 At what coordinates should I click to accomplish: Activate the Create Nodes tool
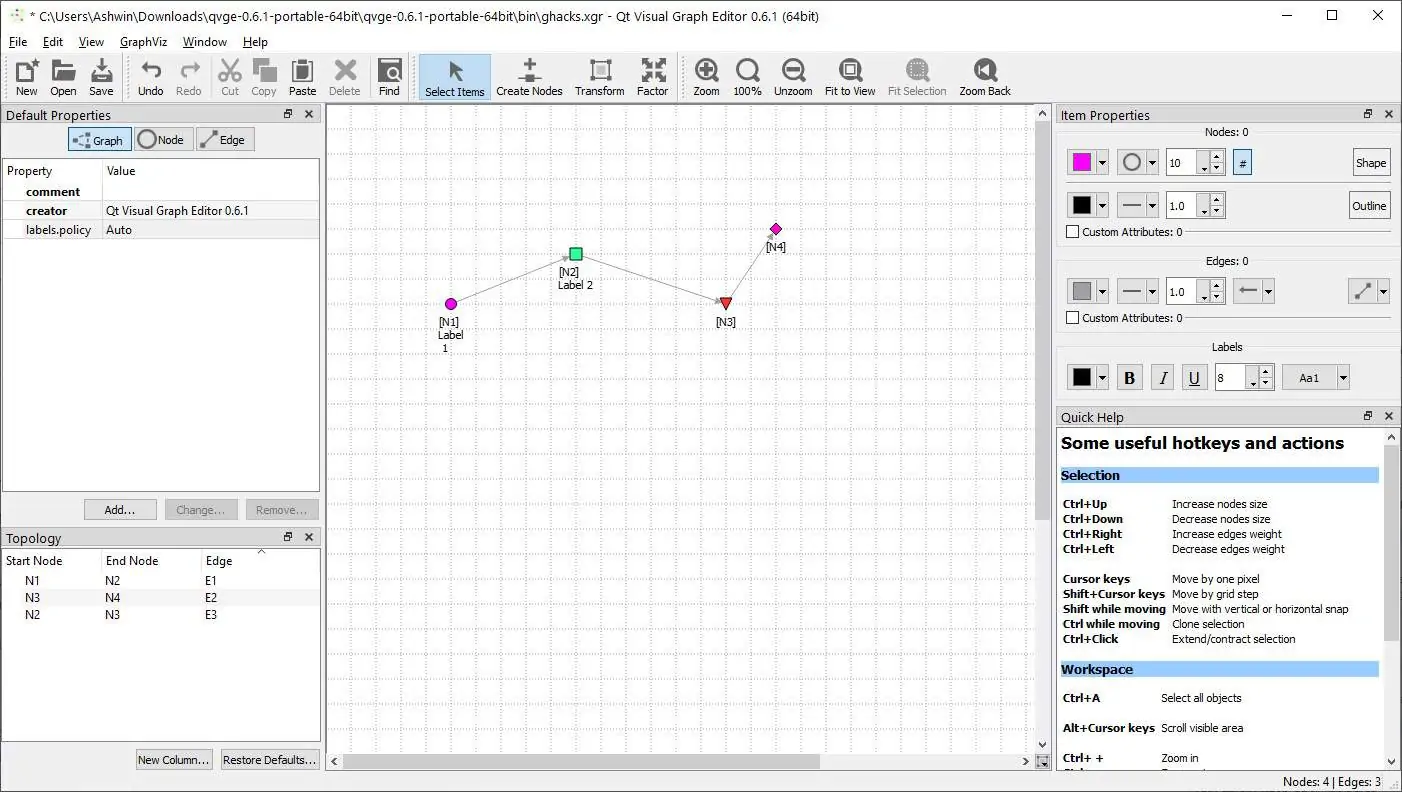[x=529, y=77]
